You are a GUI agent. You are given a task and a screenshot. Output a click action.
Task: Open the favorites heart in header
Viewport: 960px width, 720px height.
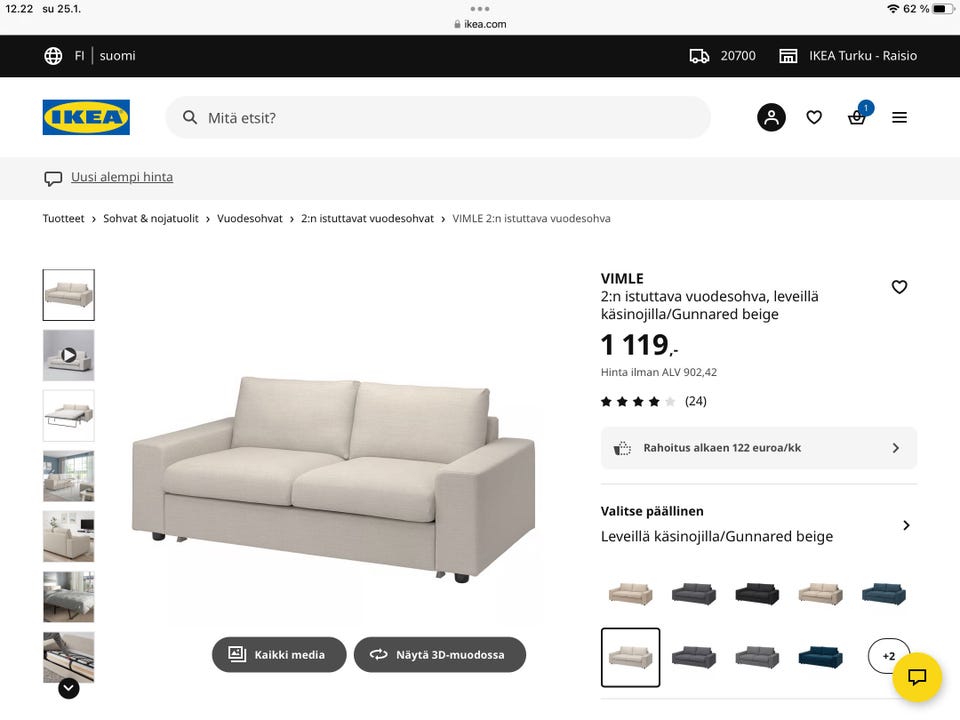pos(814,117)
